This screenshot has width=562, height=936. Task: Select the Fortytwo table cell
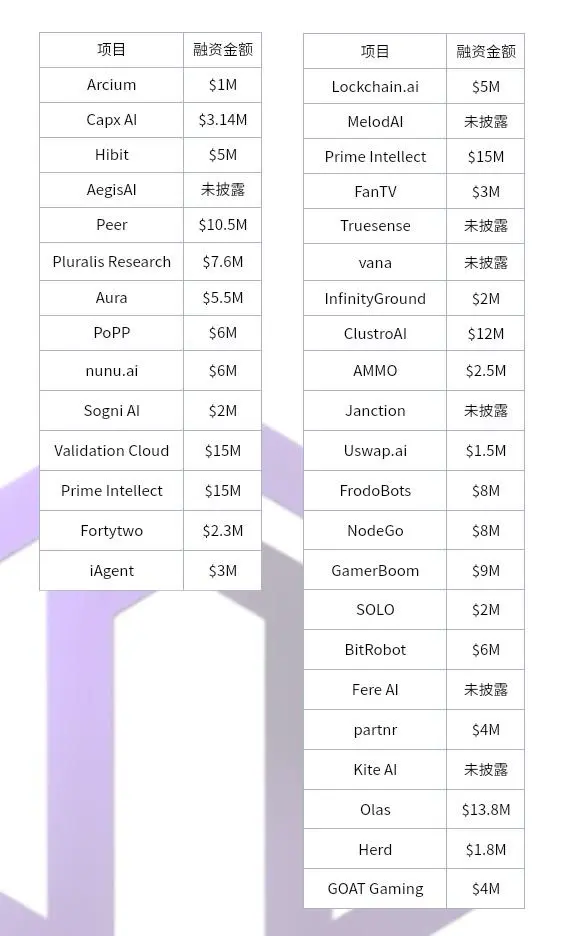111,531
